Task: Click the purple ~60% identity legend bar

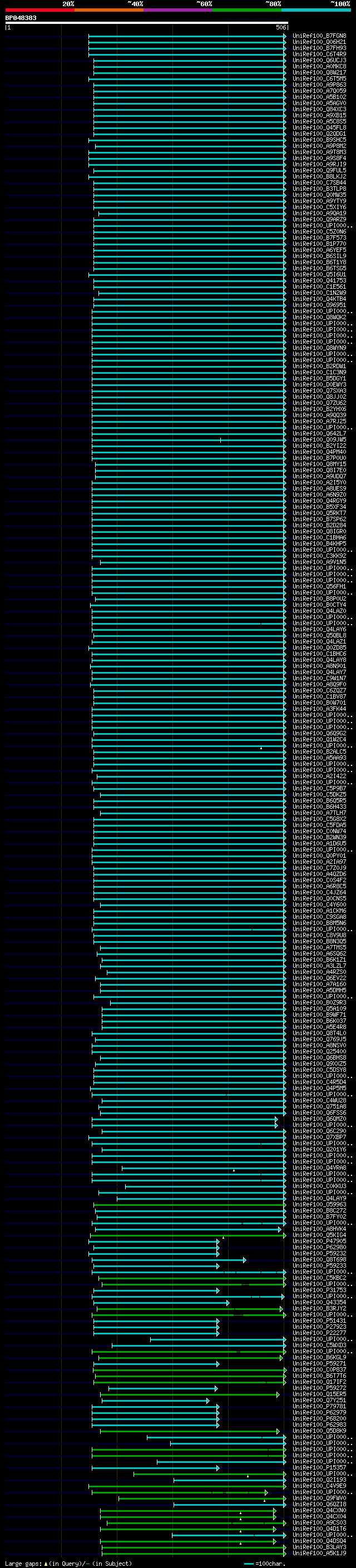Action: pos(179,10)
